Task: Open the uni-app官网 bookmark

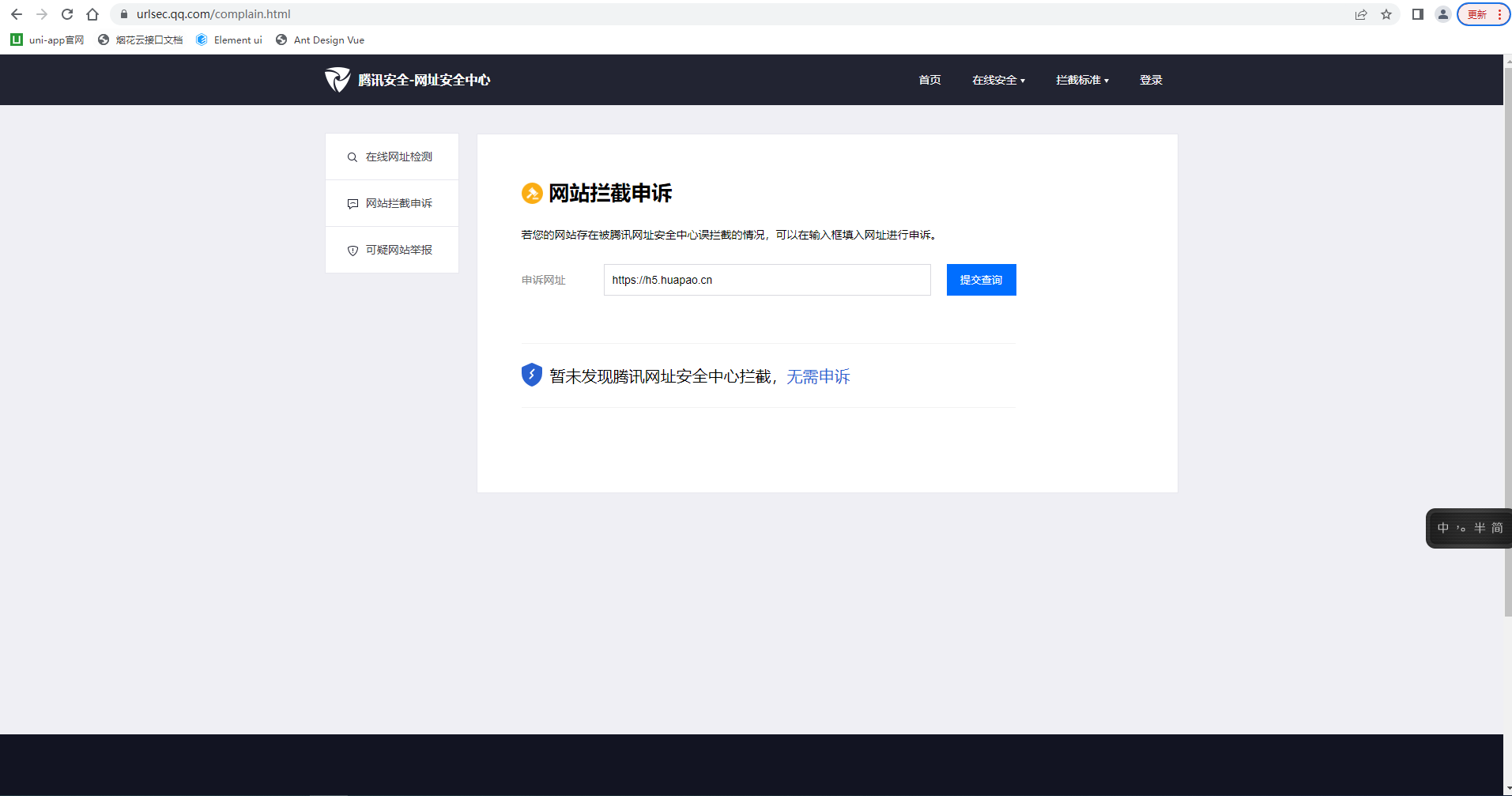Action: pos(48,40)
